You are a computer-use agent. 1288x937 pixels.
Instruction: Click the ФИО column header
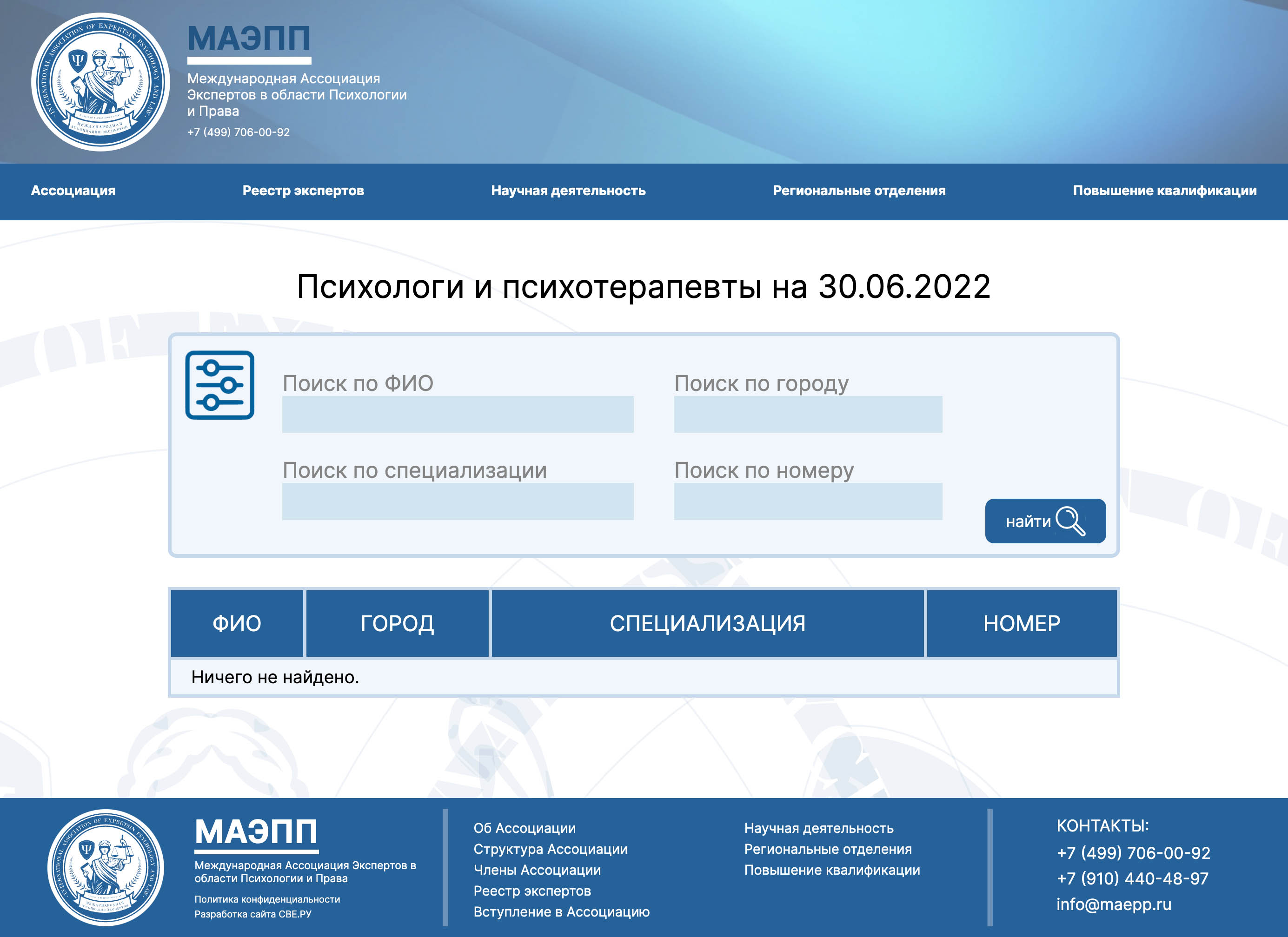(x=237, y=624)
